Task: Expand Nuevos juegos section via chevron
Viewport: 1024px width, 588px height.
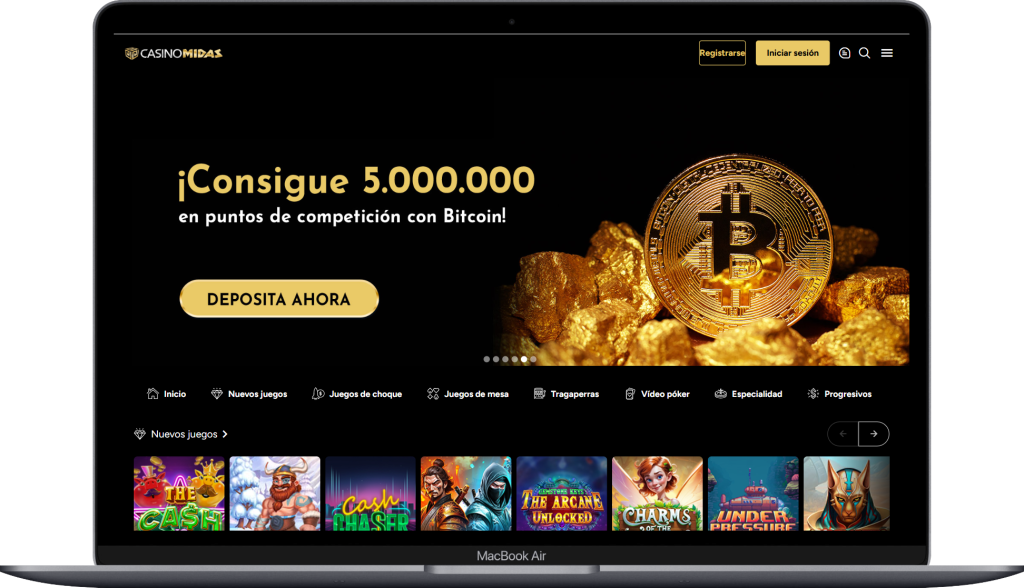Action: [x=225, y=434]
